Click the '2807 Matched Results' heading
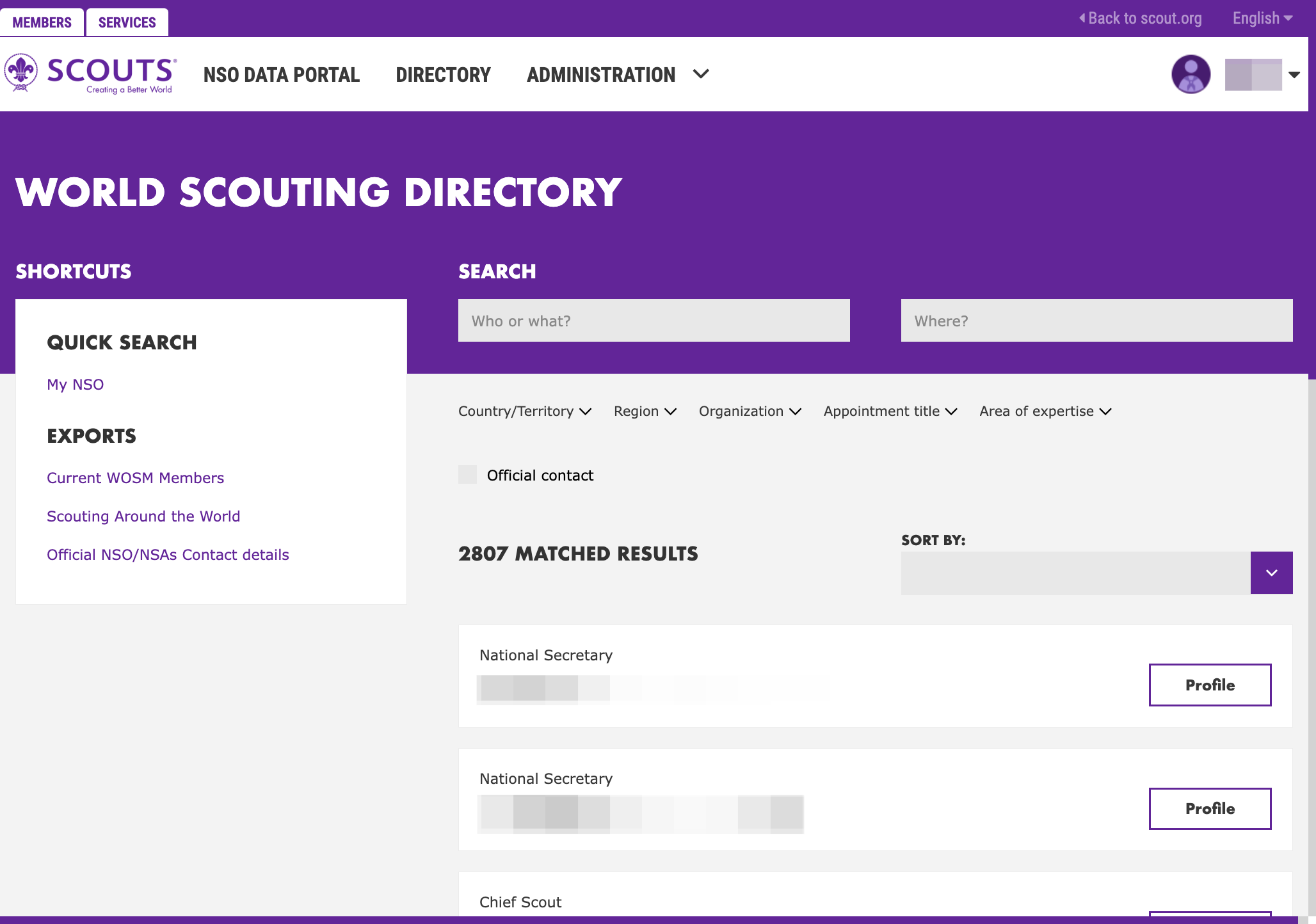The height and width of the screenshot is (924, 1316). pyautogui.click(x=578, y=554)
